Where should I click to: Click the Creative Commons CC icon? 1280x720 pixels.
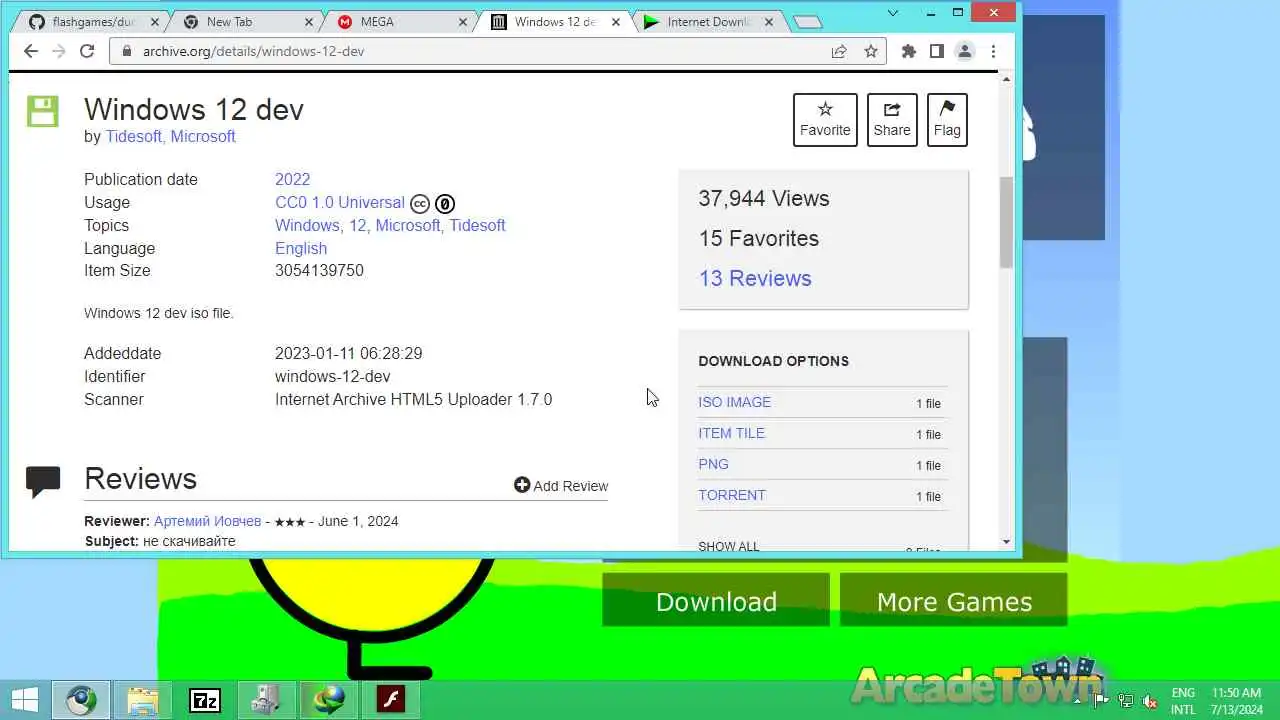click(x=420, y=203)
